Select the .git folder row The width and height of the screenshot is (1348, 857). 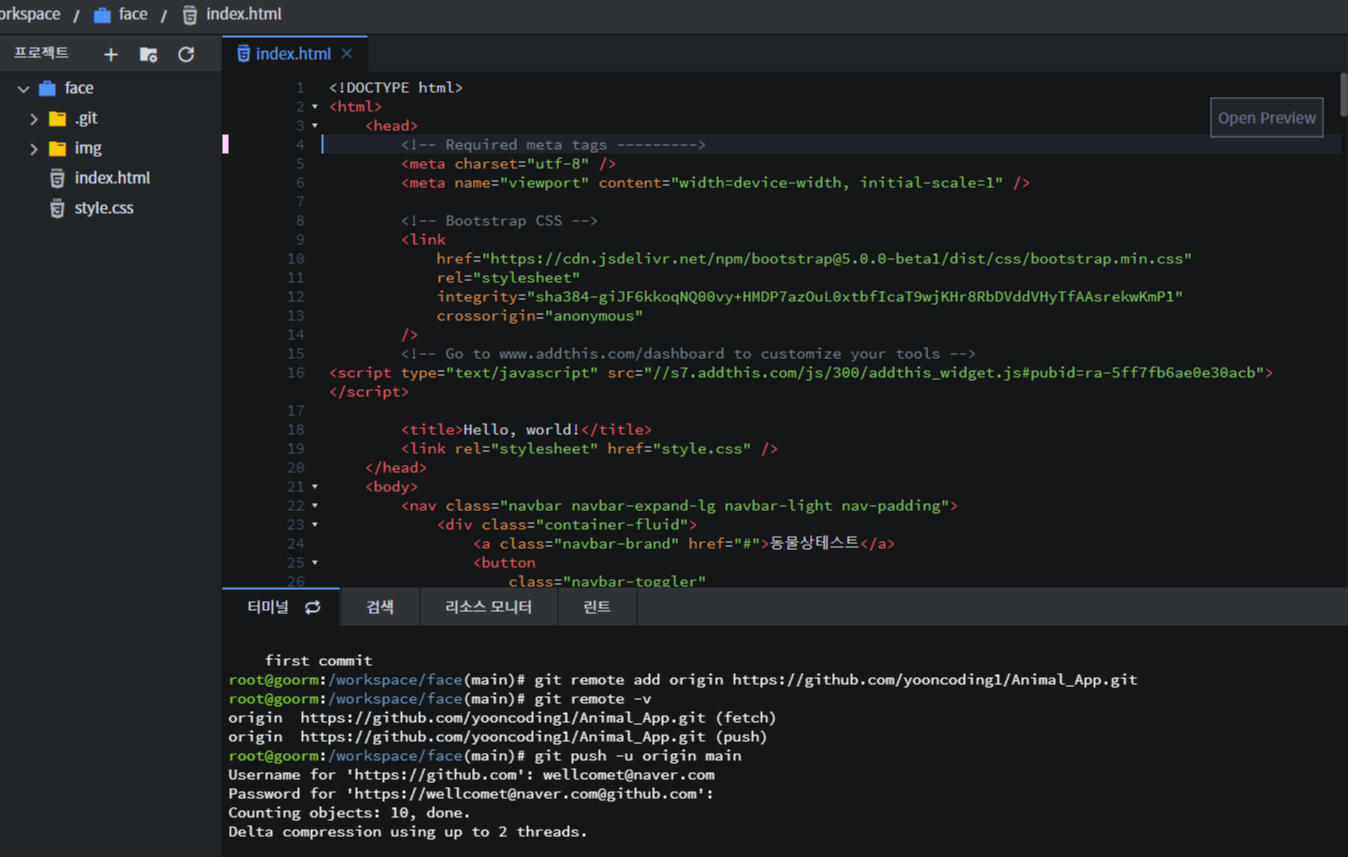(110, 118)
